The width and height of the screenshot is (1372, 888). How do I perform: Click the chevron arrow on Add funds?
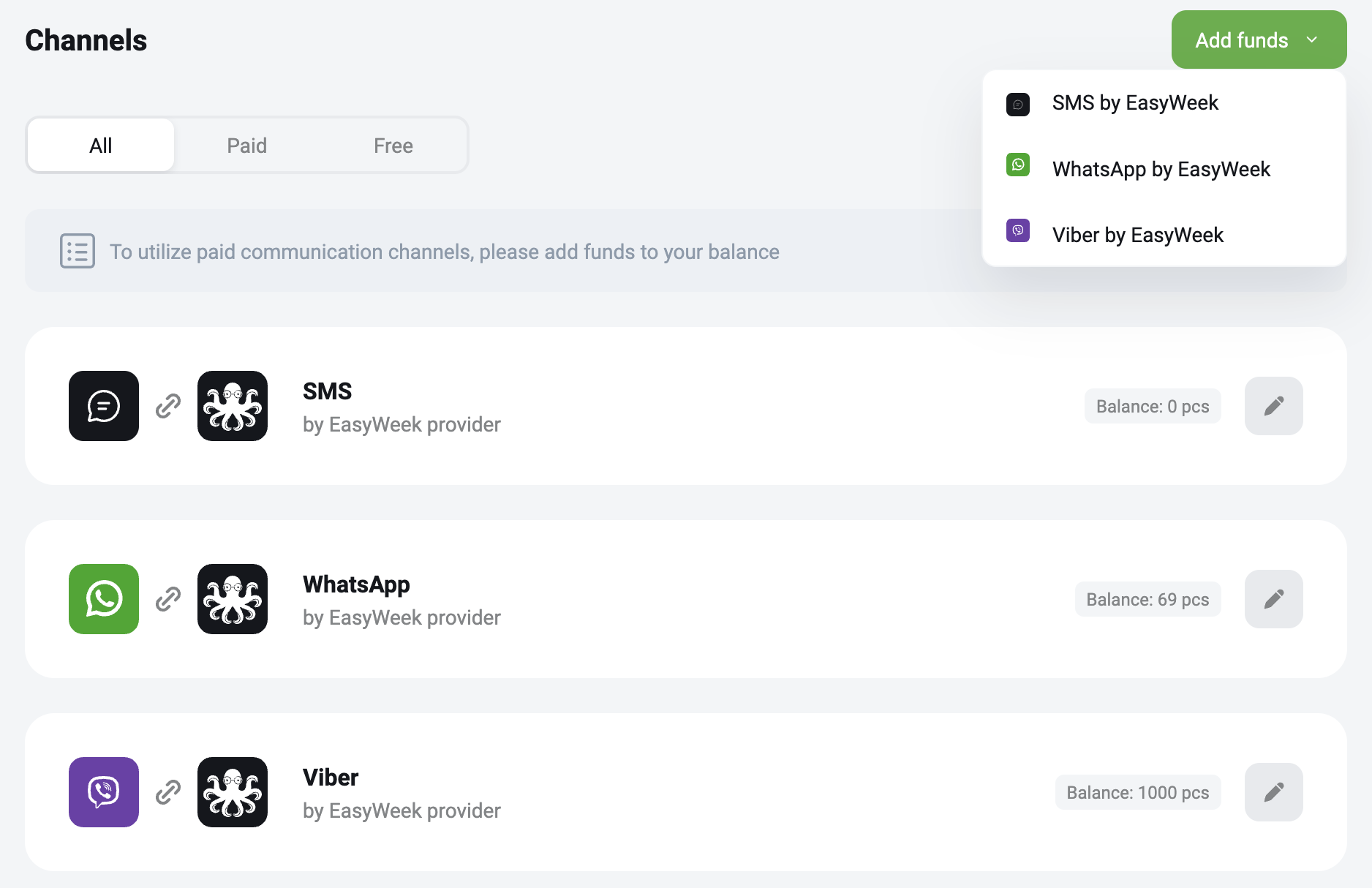click(1312, 39)
